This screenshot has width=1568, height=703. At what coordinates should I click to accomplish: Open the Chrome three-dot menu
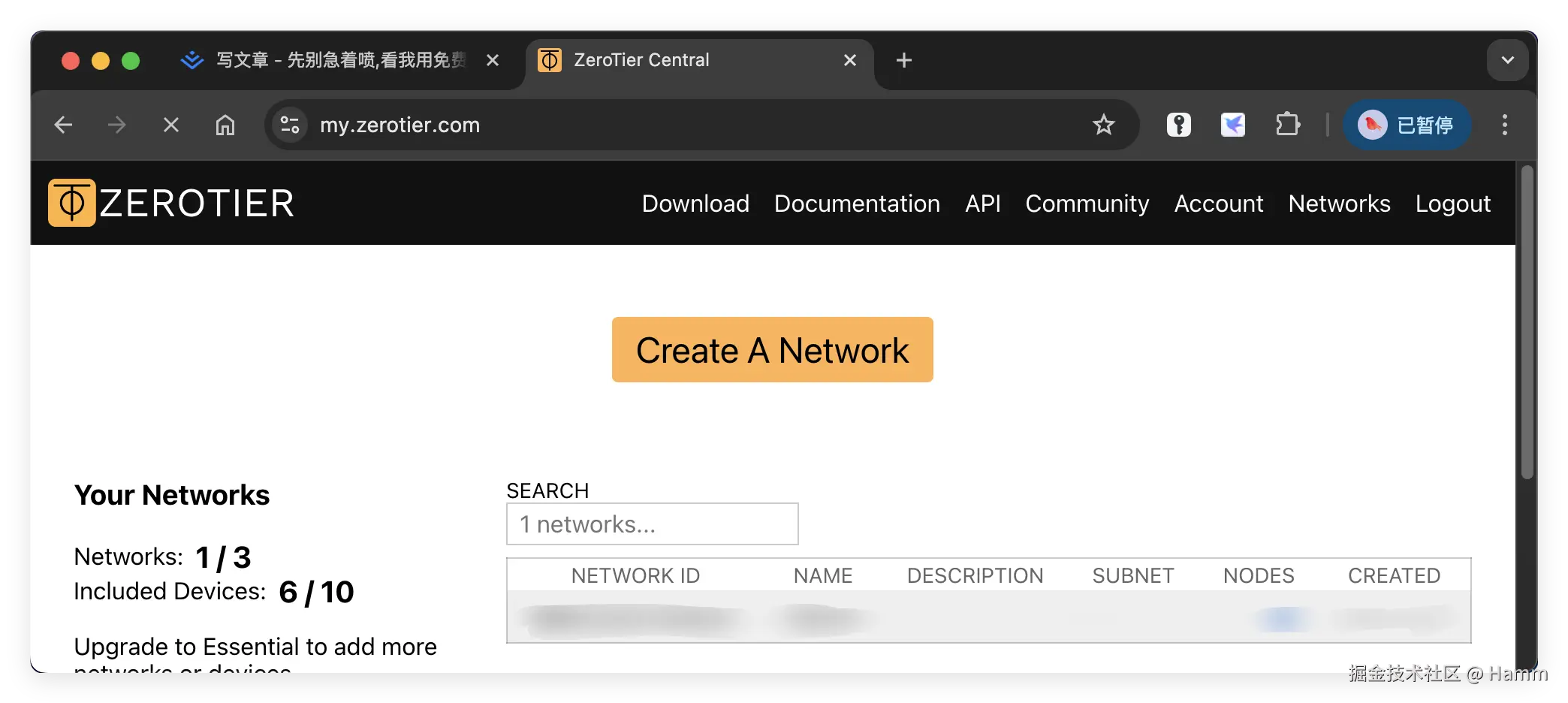coord(1505,125)
